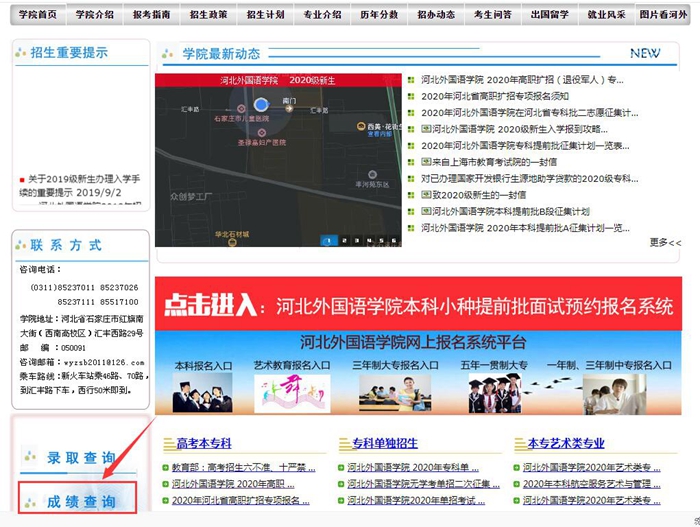Click the 咨询邮箱 email address text

coord(104,362)
